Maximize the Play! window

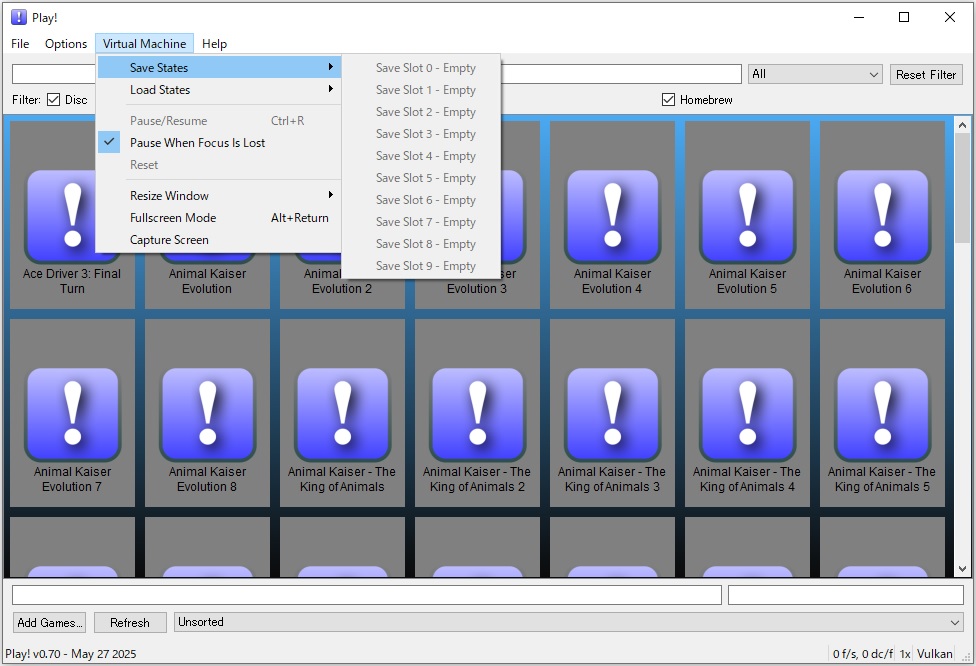pyautogui.click(x=904, y=17)
